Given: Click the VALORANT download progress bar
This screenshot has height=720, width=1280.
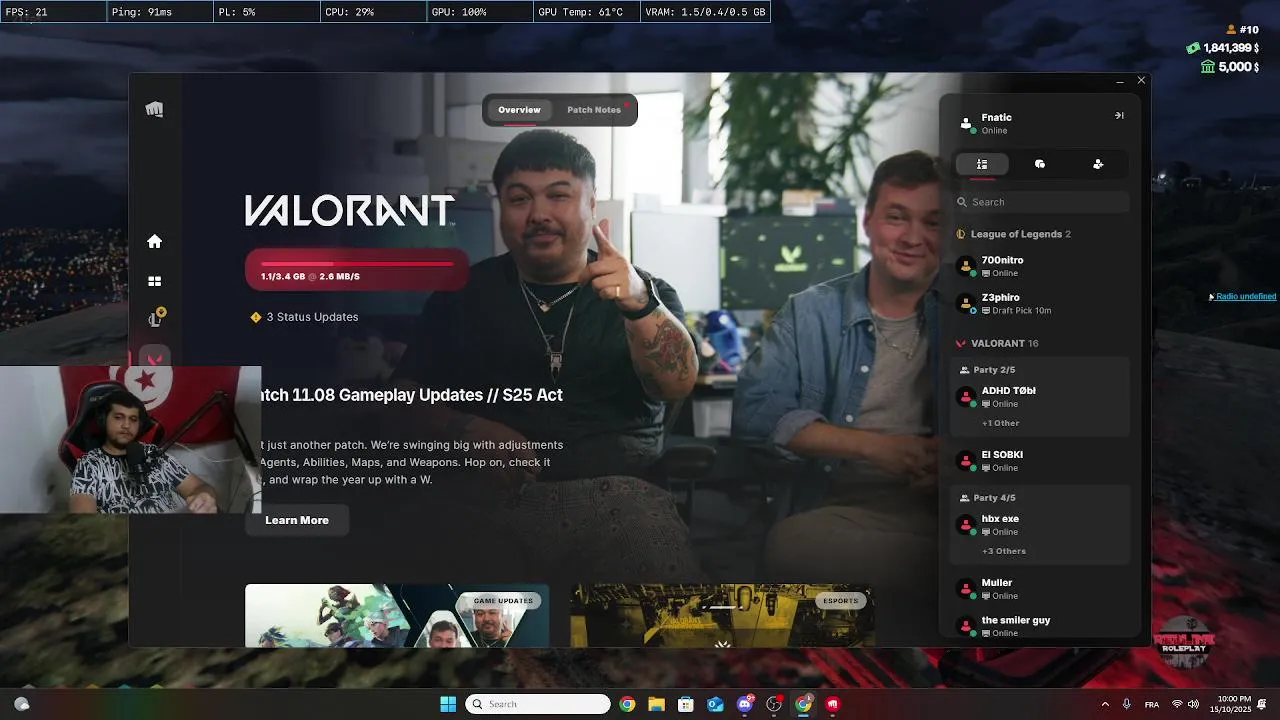Looking at the screenshot, I should click(357, 270).
